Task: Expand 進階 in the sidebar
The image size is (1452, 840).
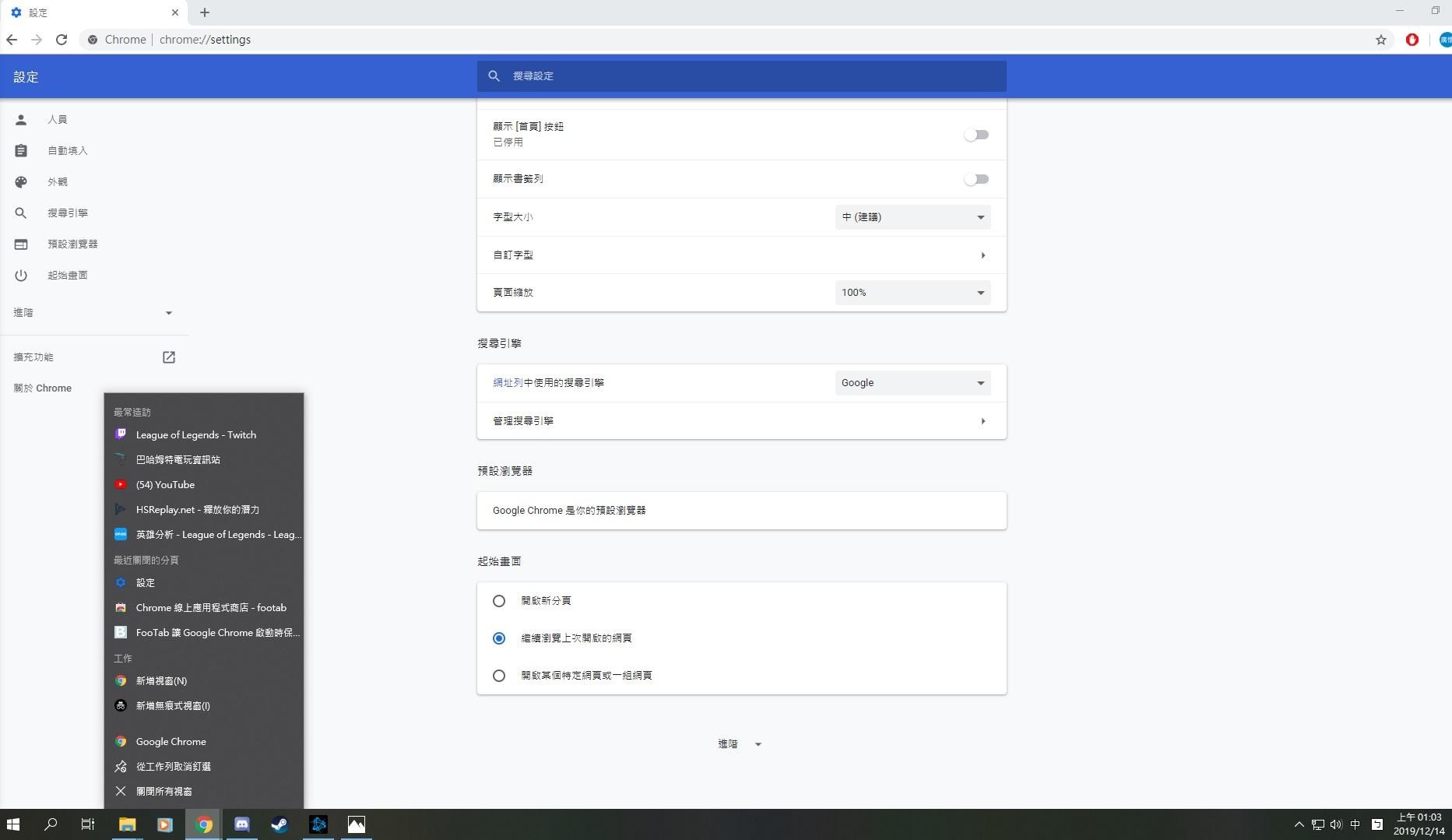Action: [x=93, y=312]
